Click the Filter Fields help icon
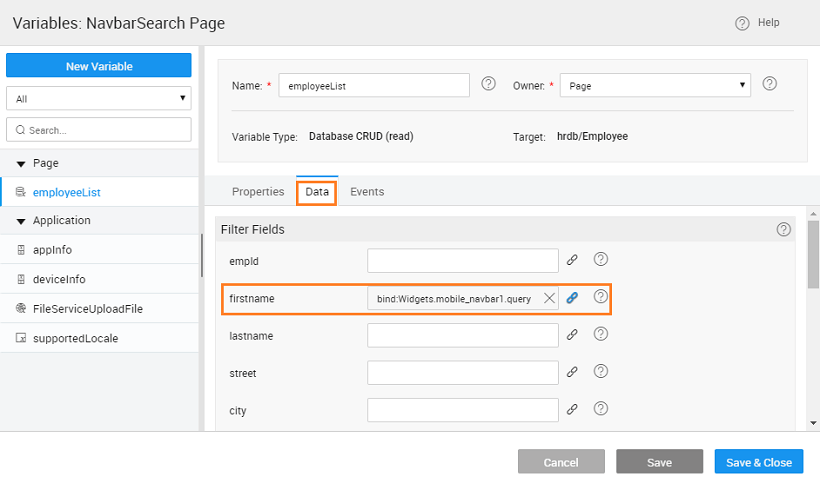 [x=783, y=229]
